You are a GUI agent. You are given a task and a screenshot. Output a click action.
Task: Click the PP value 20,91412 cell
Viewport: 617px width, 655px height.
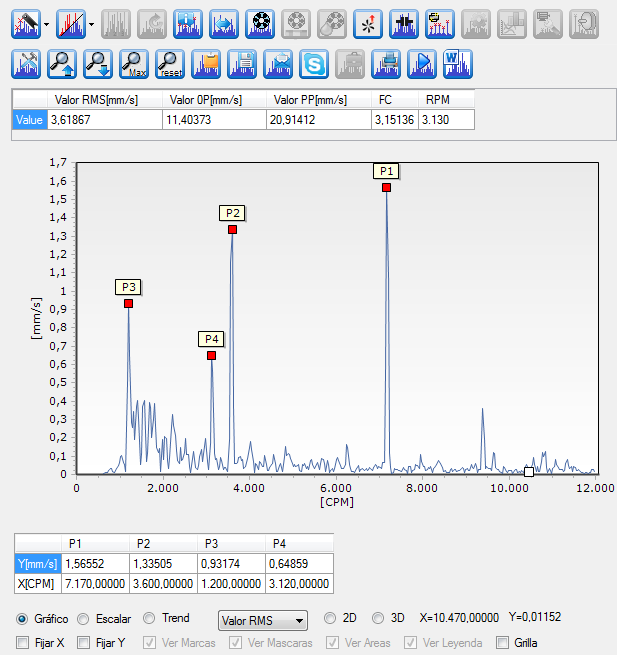pyautogui.click(x=319, y=120)
